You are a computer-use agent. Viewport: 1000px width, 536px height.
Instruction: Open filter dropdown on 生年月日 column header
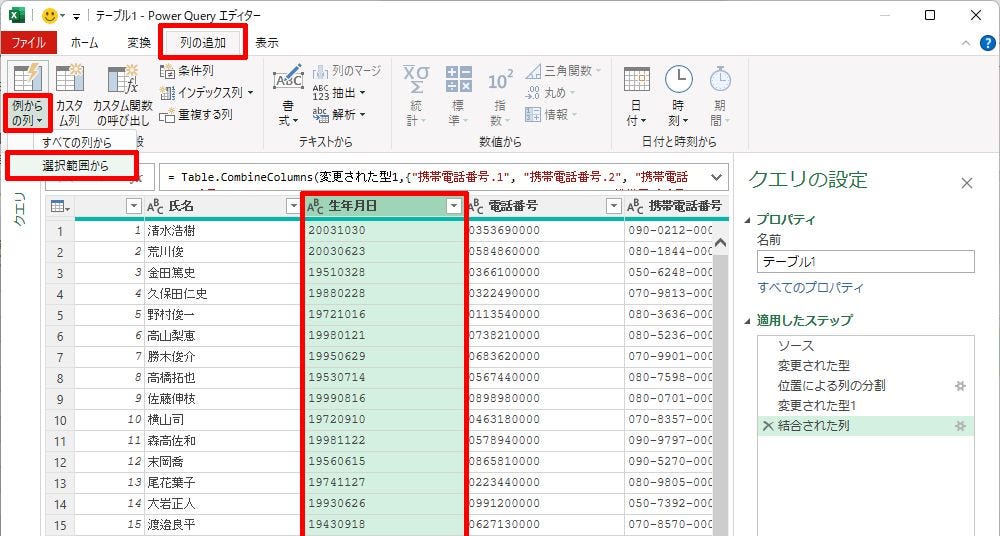(453, 206)
